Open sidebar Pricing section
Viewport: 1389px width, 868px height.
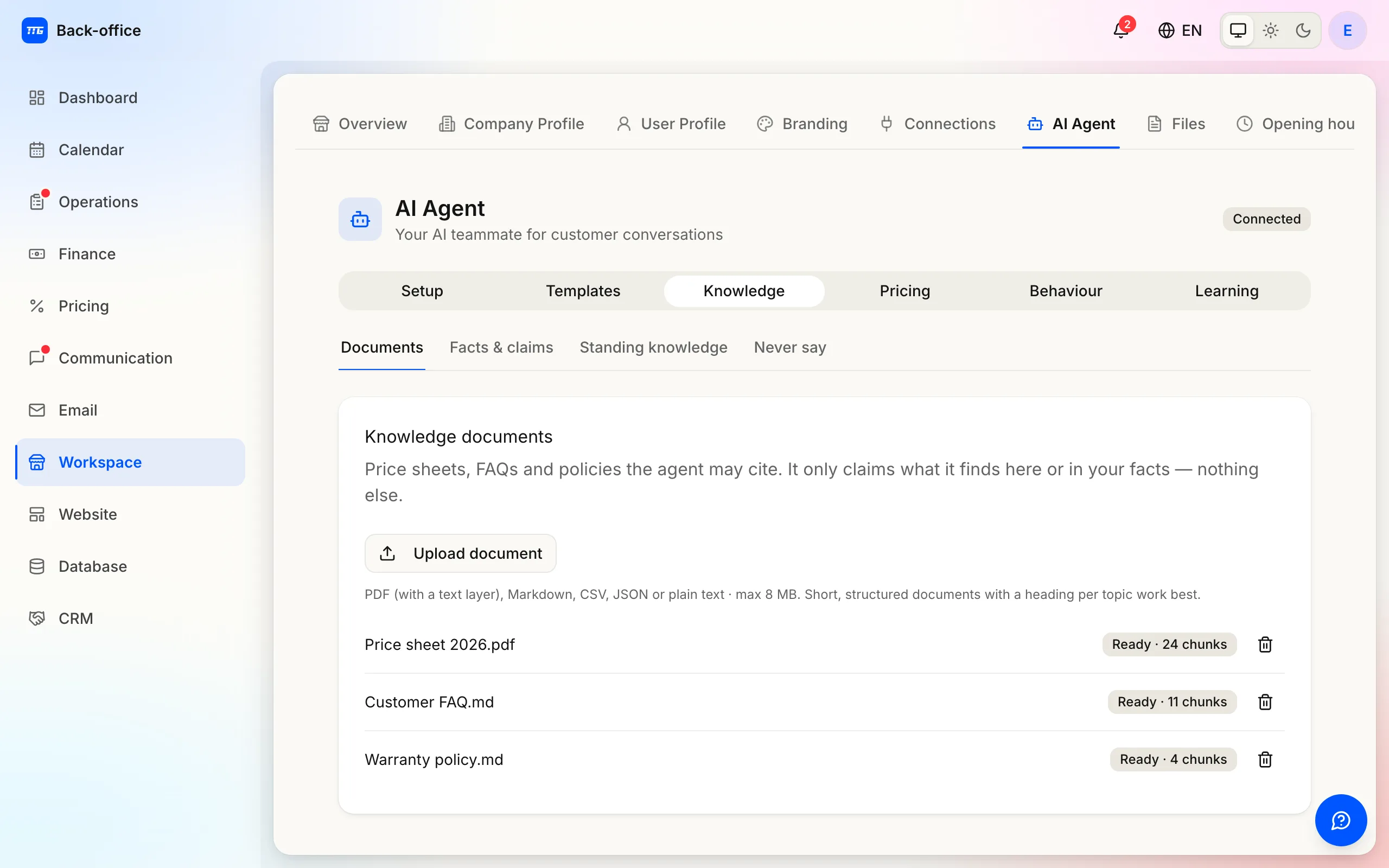(x=130, y=306)
